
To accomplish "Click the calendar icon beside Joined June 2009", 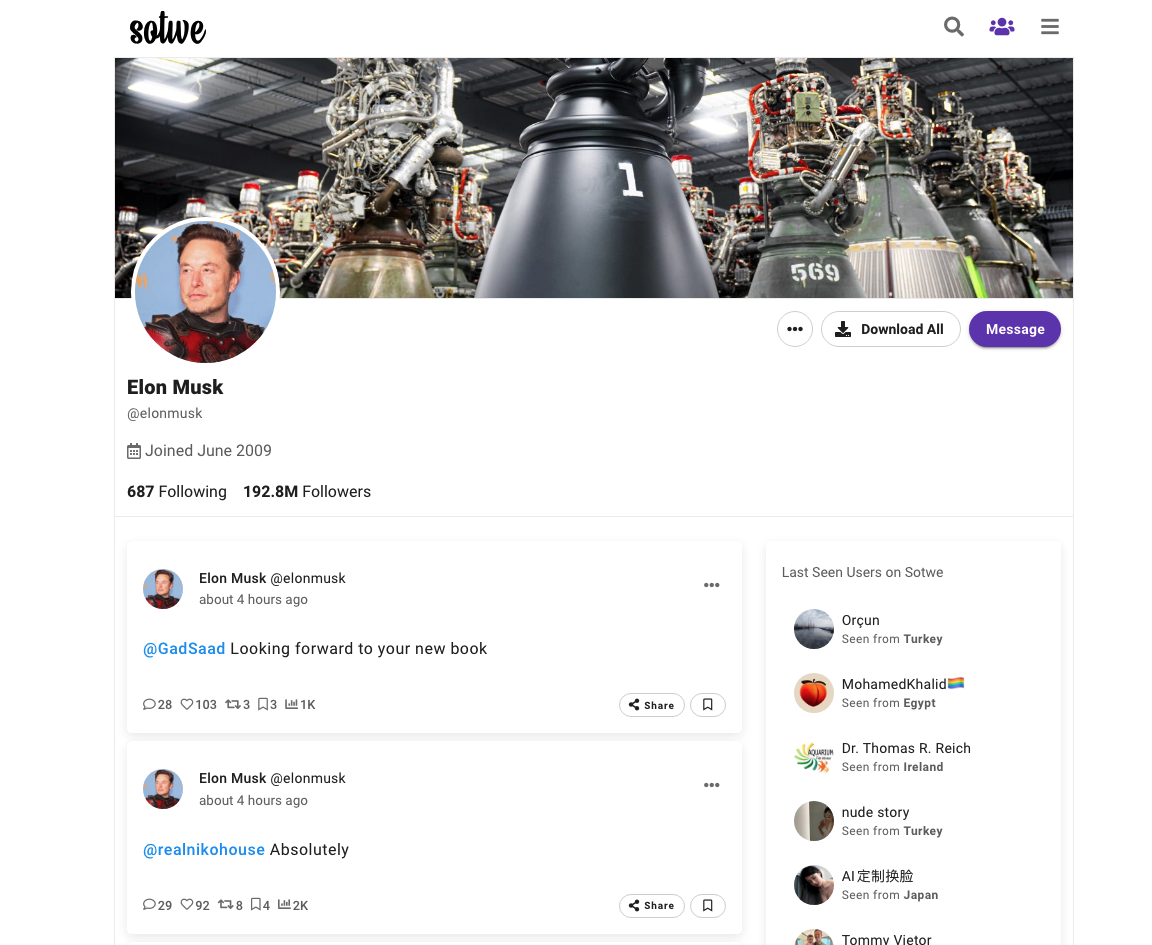I will (134, 451).
